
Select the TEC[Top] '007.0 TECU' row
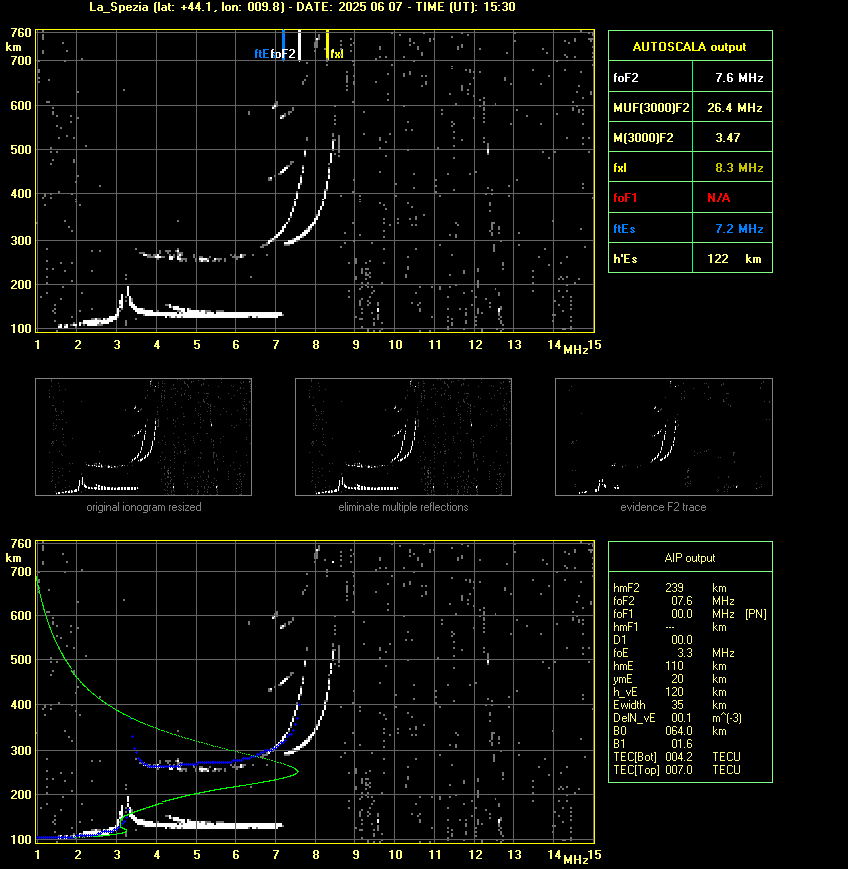[677, 770]
